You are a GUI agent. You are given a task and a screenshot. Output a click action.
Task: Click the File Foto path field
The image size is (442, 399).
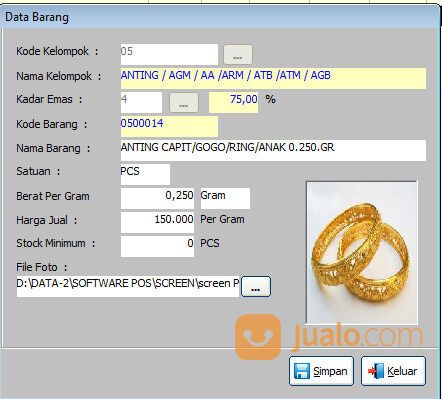[x=128, y=287]
